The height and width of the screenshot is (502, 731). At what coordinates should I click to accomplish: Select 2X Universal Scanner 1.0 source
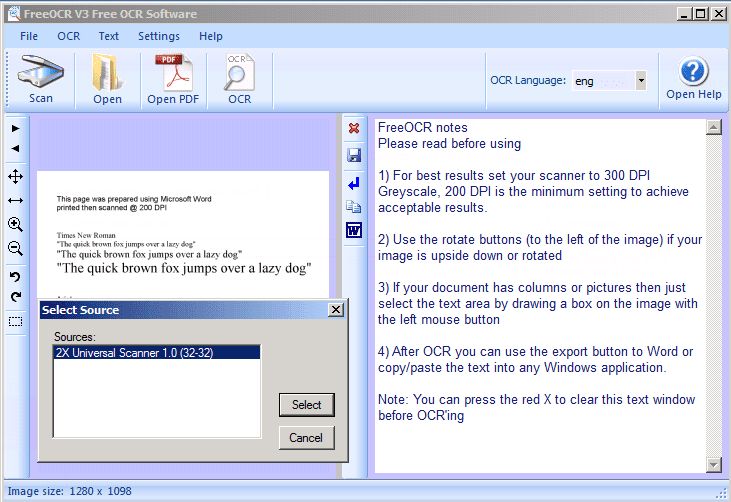[x=157, y=352]
